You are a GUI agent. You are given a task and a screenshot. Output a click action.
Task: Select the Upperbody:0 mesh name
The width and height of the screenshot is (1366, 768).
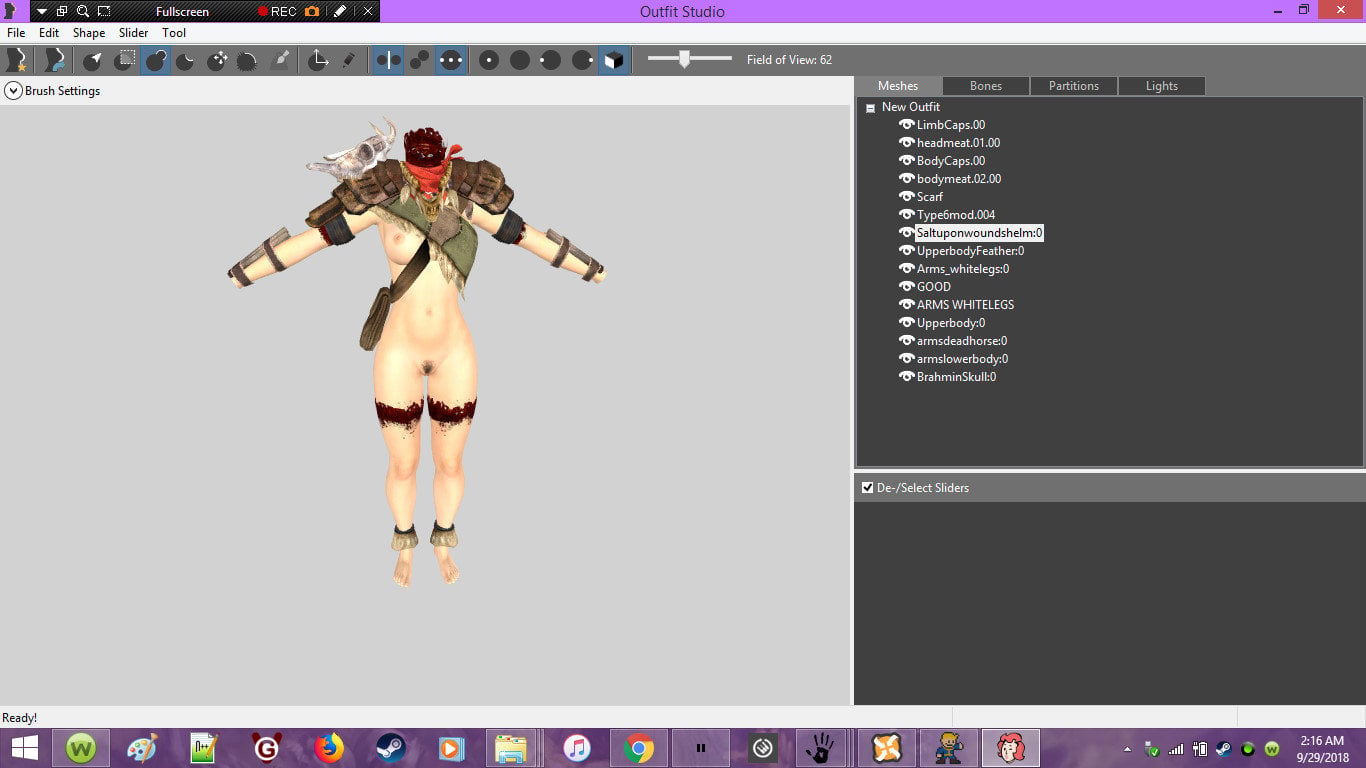pos(951,323)
